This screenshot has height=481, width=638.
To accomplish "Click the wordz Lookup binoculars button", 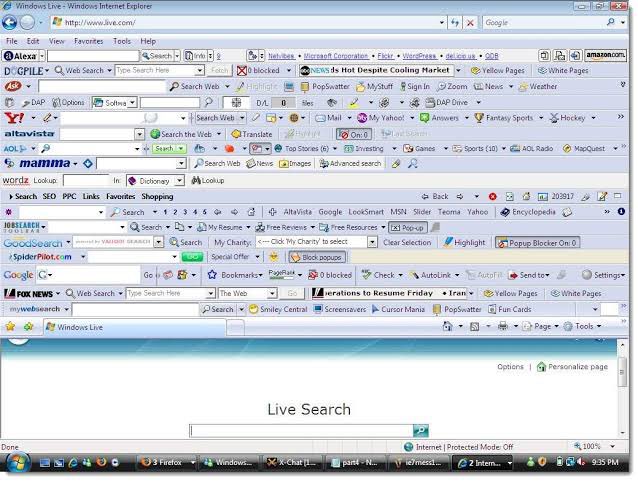I will point(208,180).
